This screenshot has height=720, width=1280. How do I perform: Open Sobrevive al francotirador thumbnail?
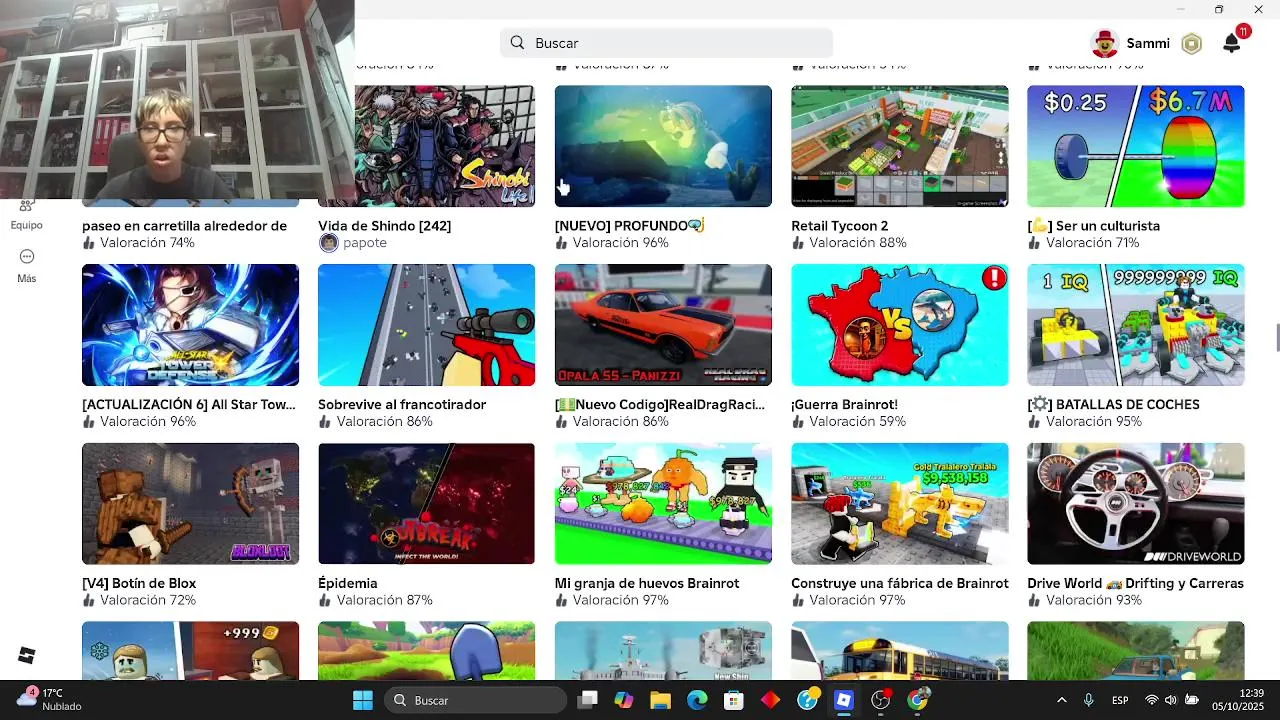tap(426, 325)
